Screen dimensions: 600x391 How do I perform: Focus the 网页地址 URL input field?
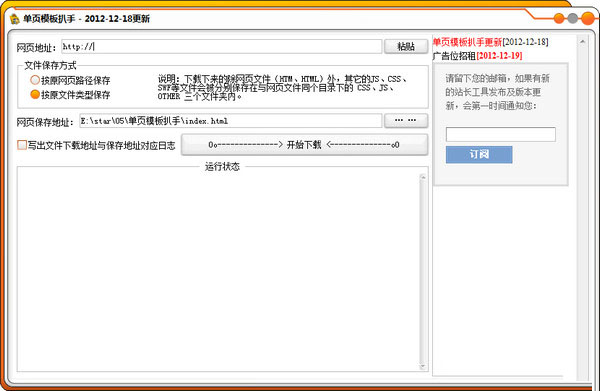(x=222, y=47)
